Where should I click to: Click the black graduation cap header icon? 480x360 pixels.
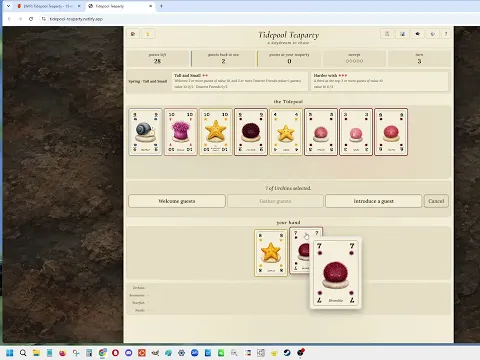(x=417, y=34)
